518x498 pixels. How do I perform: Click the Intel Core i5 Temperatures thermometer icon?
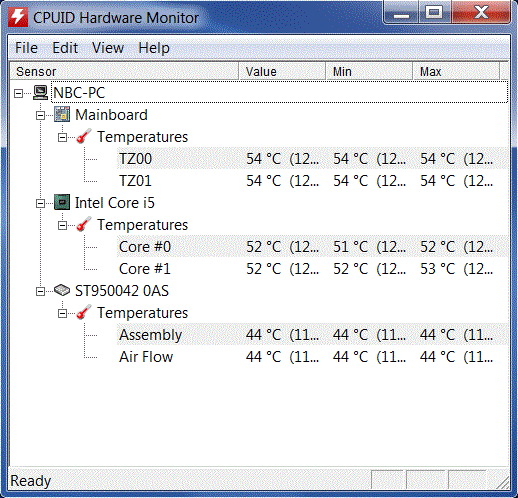(x=84, y=225)
